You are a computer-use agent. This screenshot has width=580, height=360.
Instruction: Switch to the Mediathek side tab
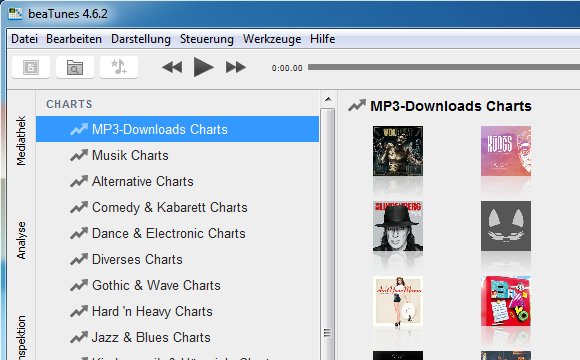pyautogui.click(x=21, y=141)
